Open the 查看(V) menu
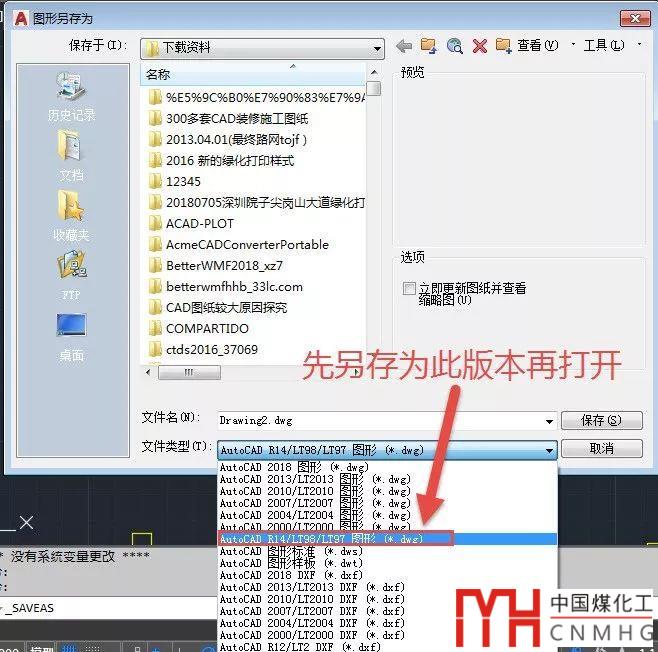Screen dimensions: 658x652 537,45
